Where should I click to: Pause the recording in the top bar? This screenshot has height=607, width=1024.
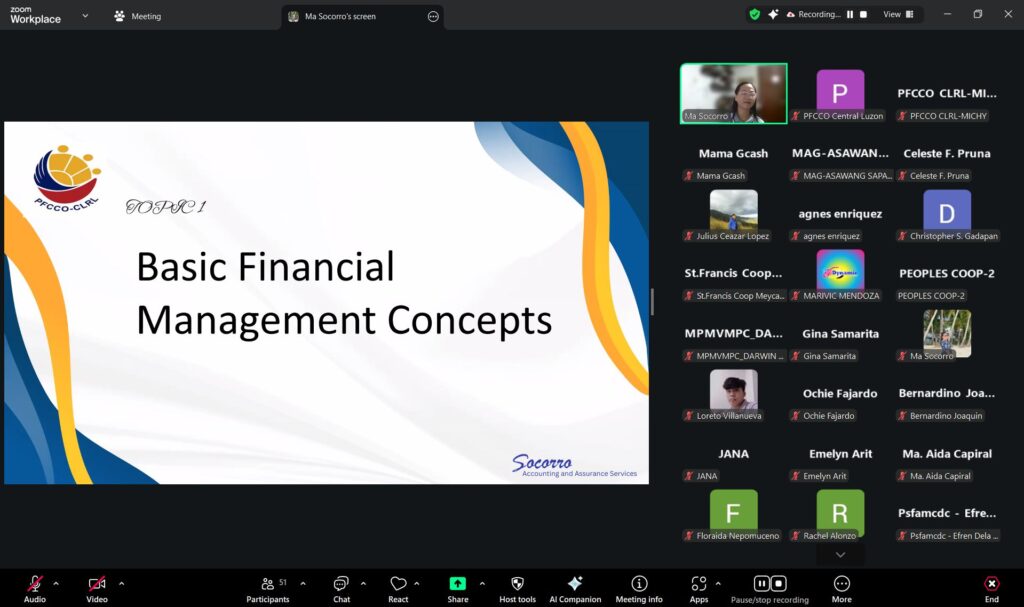[850, 15]
